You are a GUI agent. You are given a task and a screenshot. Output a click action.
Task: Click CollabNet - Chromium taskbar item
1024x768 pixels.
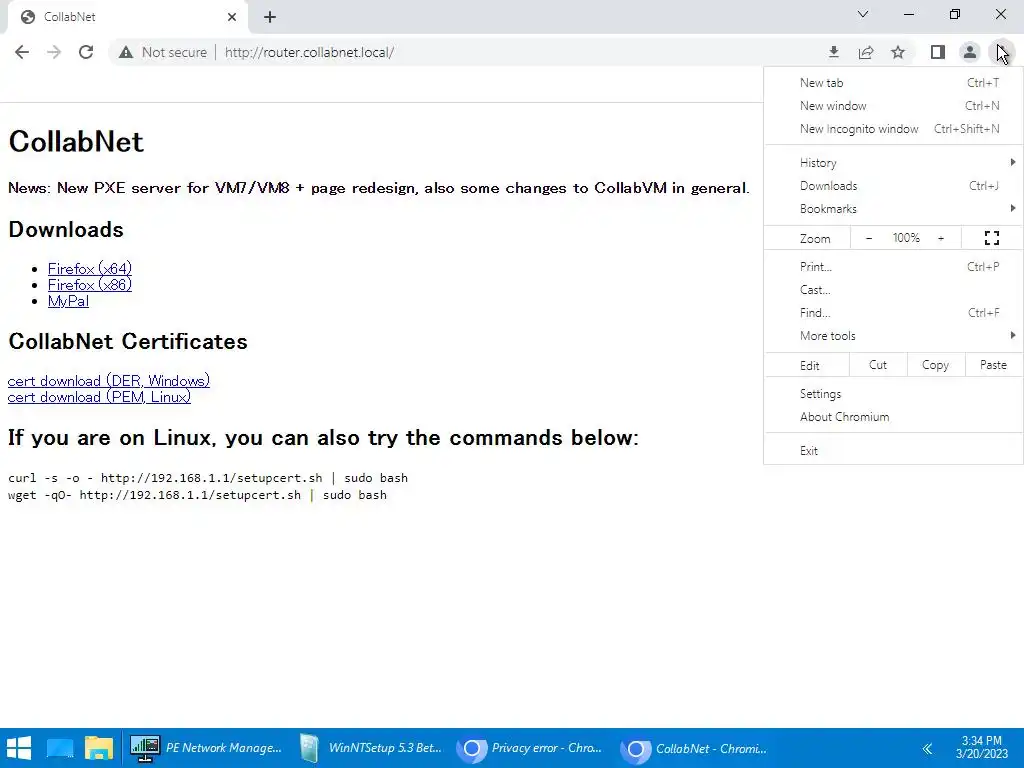[x=694, y=748]
